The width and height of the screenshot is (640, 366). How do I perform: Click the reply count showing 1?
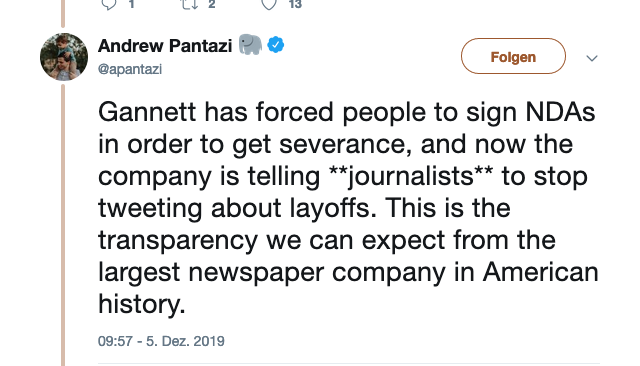[131, 4]
